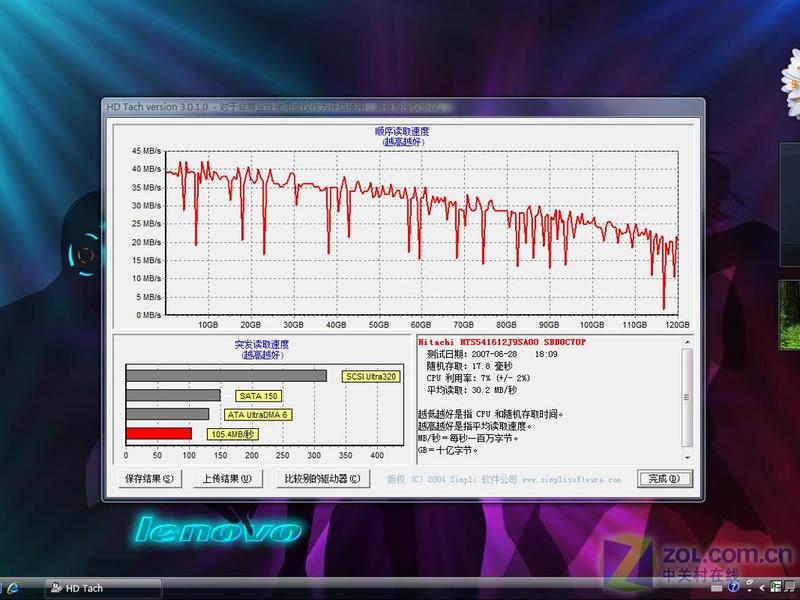Click the Hitachi HTS541612J9SA00 drive name
Viewport: 800px width, 600px height.
click(502, 342)
